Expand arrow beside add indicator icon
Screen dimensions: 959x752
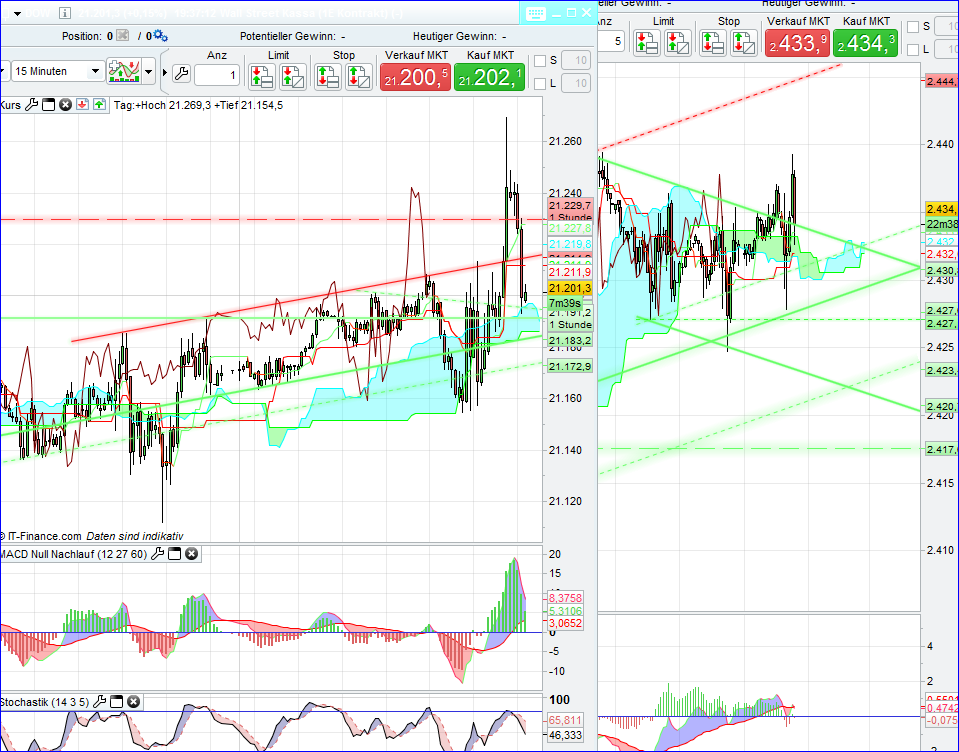149,72
